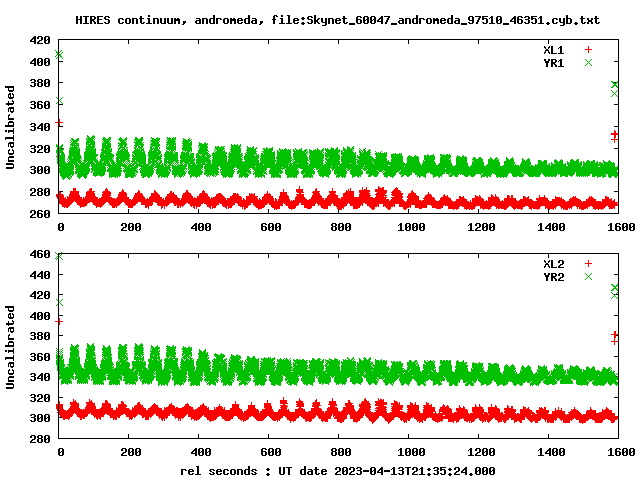Click the 200 x-tick label under the top plot
The width and height of the screenshot is (640, 480).
coord(131,227)
